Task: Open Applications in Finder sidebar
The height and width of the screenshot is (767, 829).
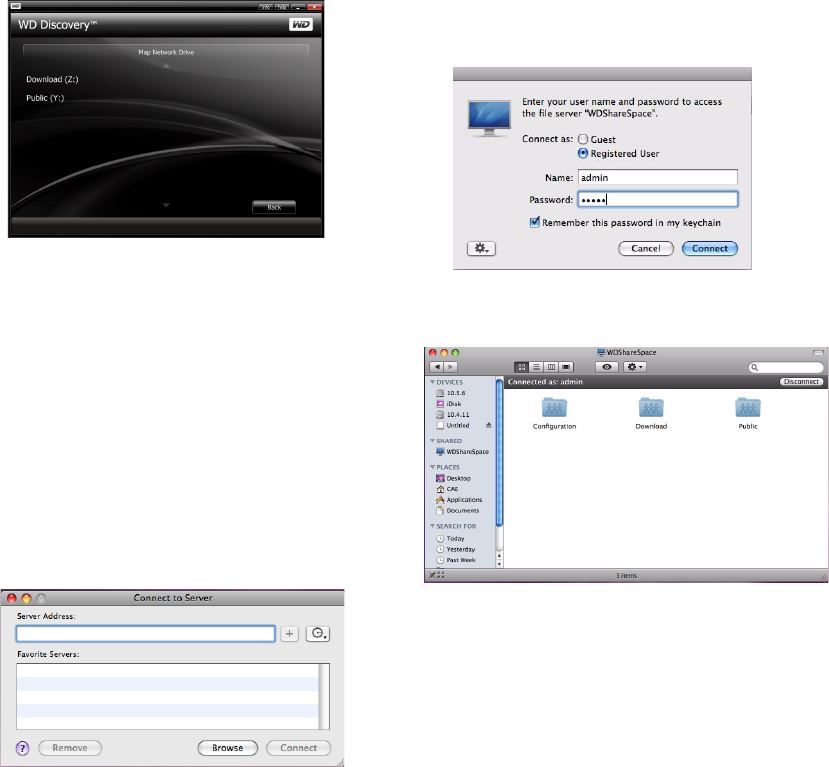Action: pyautogui.click(x=459, y=500)
